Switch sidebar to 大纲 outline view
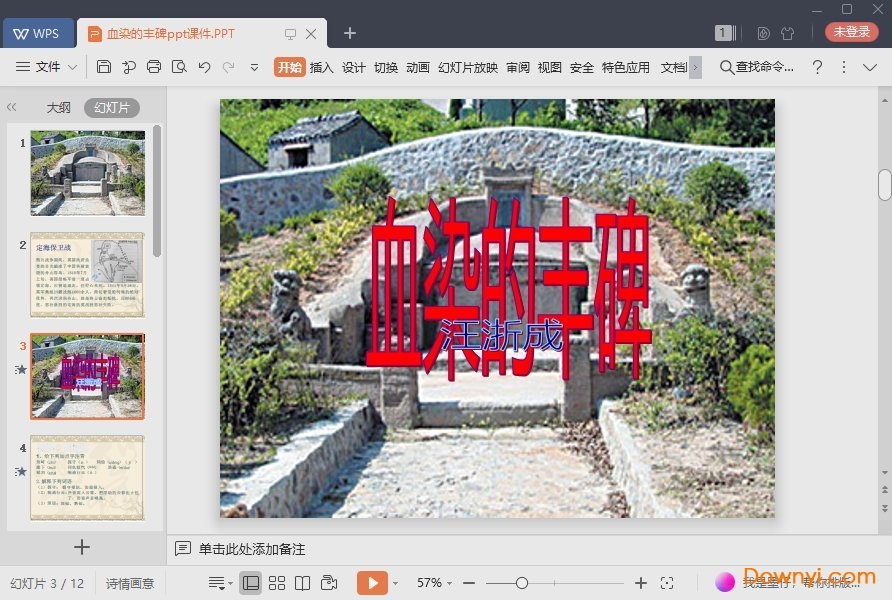The width and height of the screenshot is (892, 600). [x=58, y=108]
